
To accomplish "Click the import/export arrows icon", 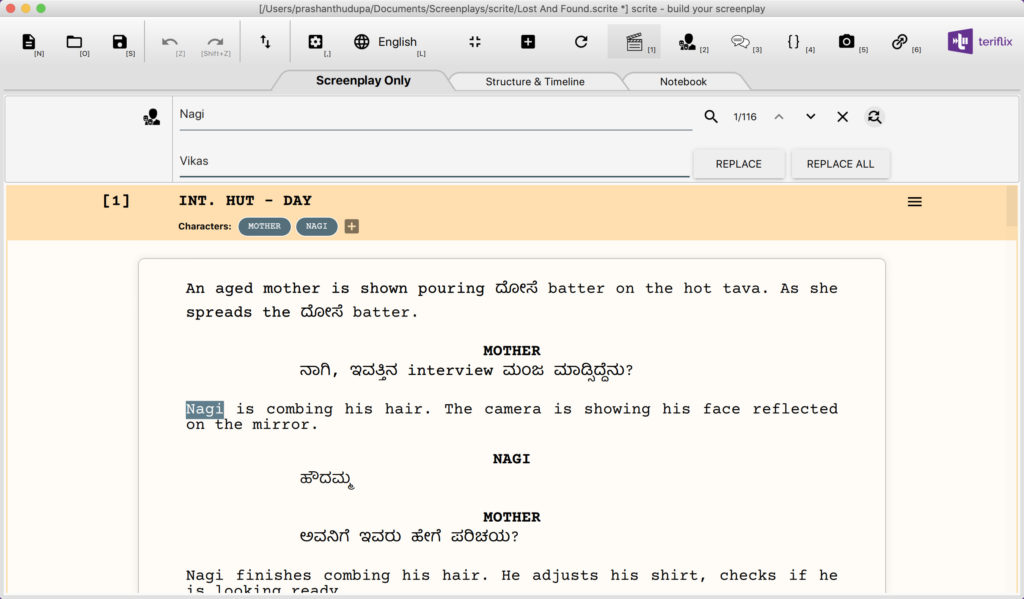I will click(265, 42).
